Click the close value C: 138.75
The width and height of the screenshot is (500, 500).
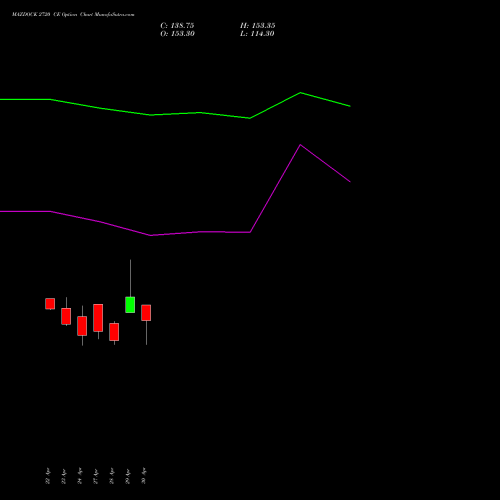tap(177, 26)
